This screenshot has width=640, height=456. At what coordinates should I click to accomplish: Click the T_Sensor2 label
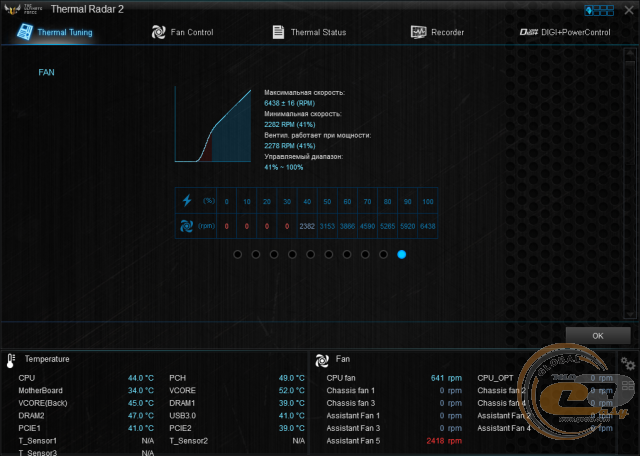189,441
